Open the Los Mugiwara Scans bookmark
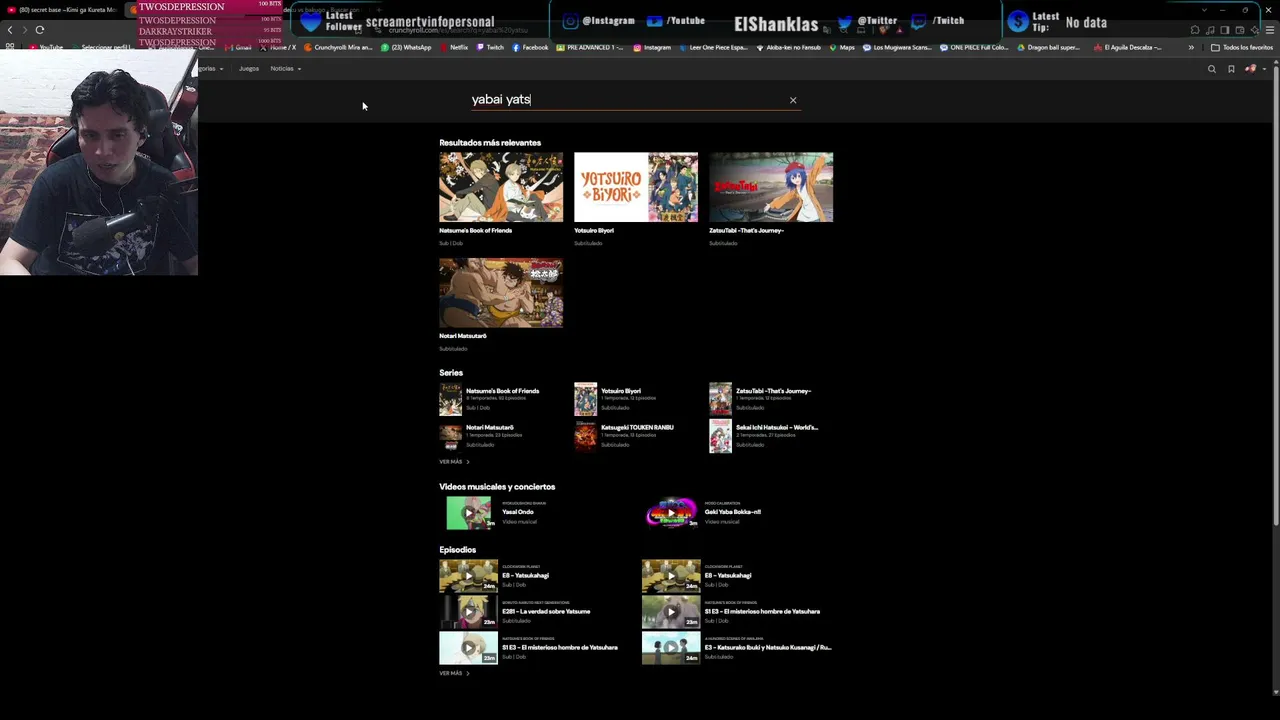Viewport: 1280px width, 720px height. tap(896, 47)
